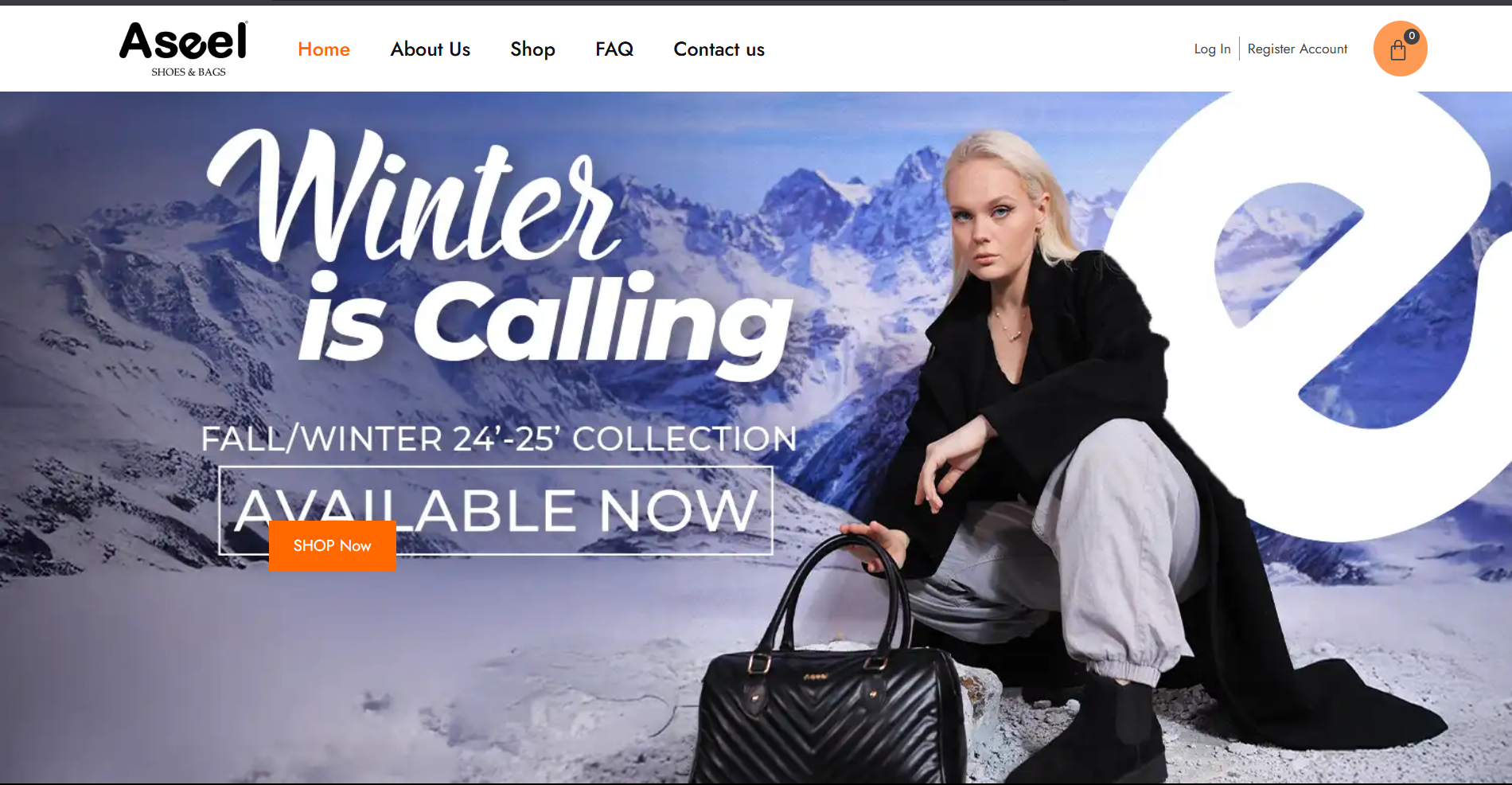
Task: Click the dark strip above the header
Action: point(756,2)
